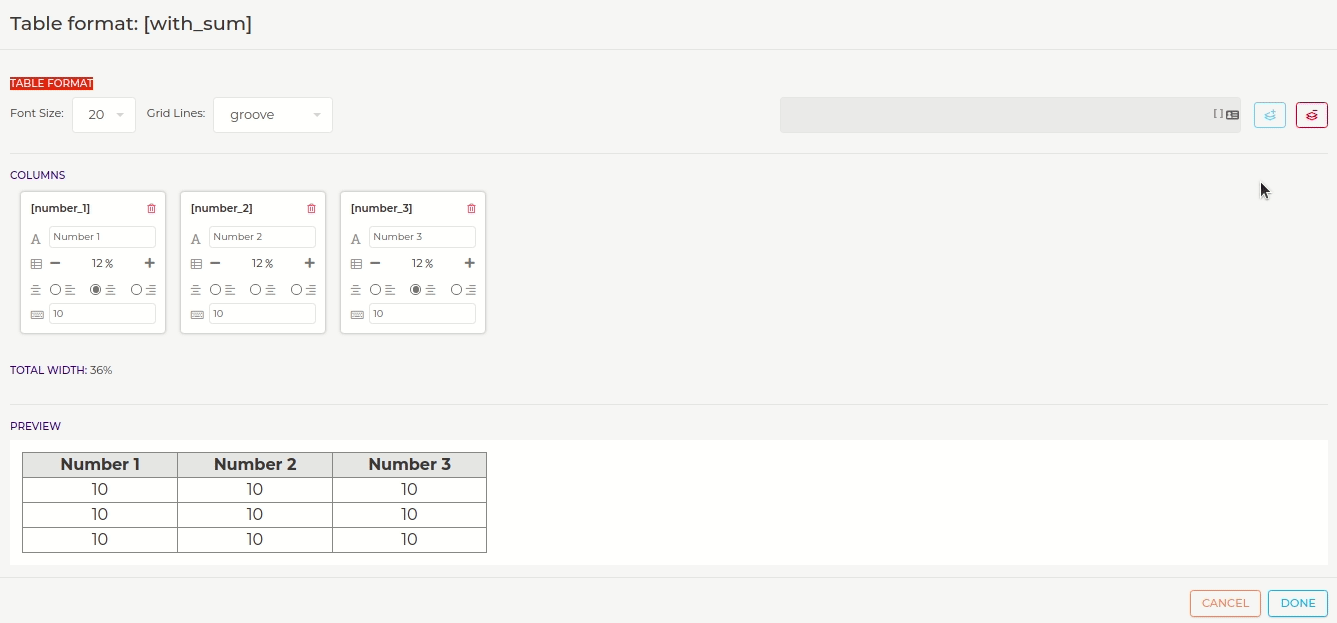
Task: Delete the number_1 column with trash icon
Action: [x=151, y=209]
